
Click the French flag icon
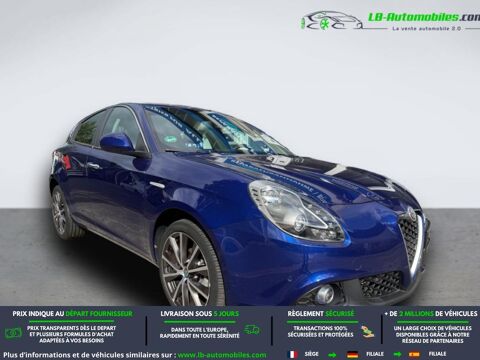(x=293, y=354)
